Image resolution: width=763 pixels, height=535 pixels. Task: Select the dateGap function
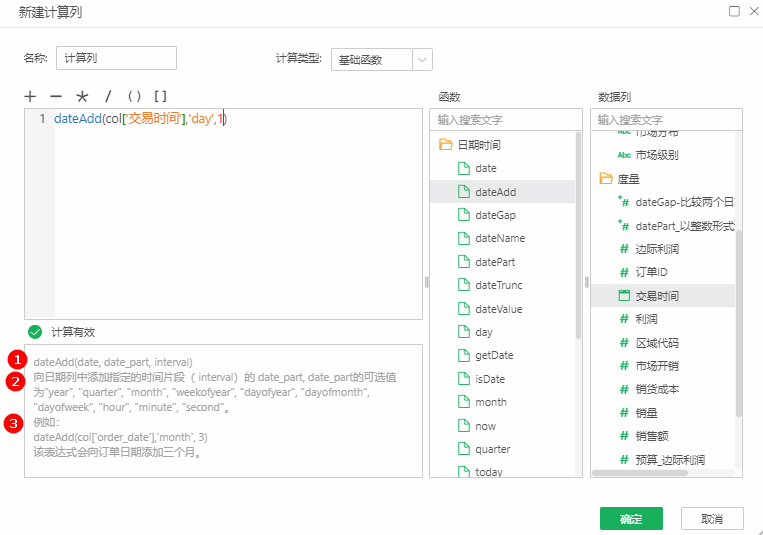495,215
